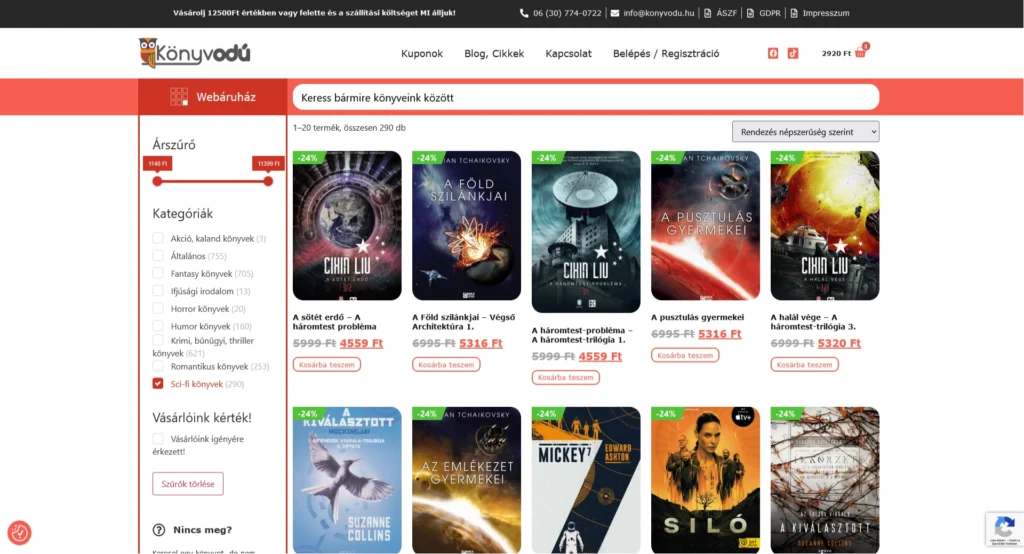The height and width of the screenshot is (554, 1024).
Task: Open A pusztulás gyermekei cover
Action: point(705,225)
